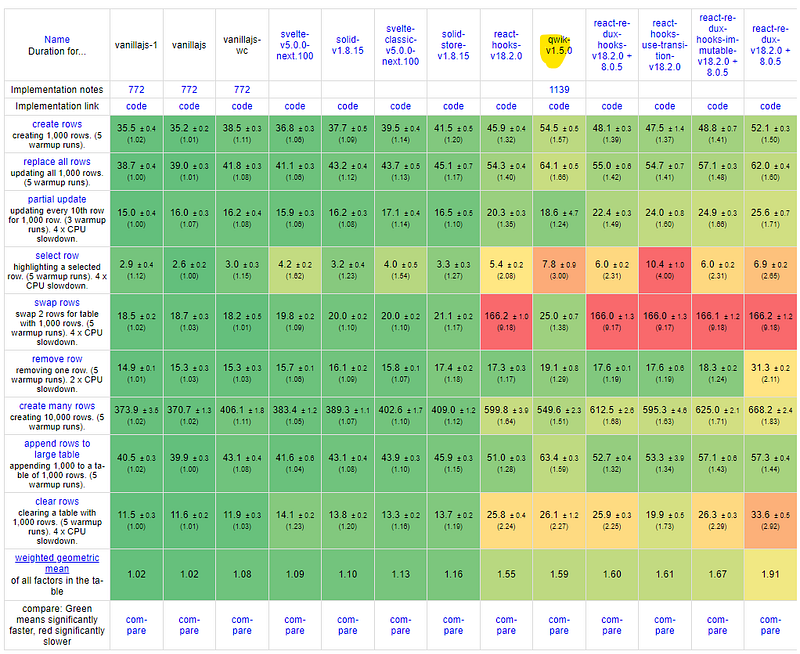This screenshot has height=654, width=800.
Task: Click the 2.6 select row cell for vanillajs
Action: tap(189, 270)
